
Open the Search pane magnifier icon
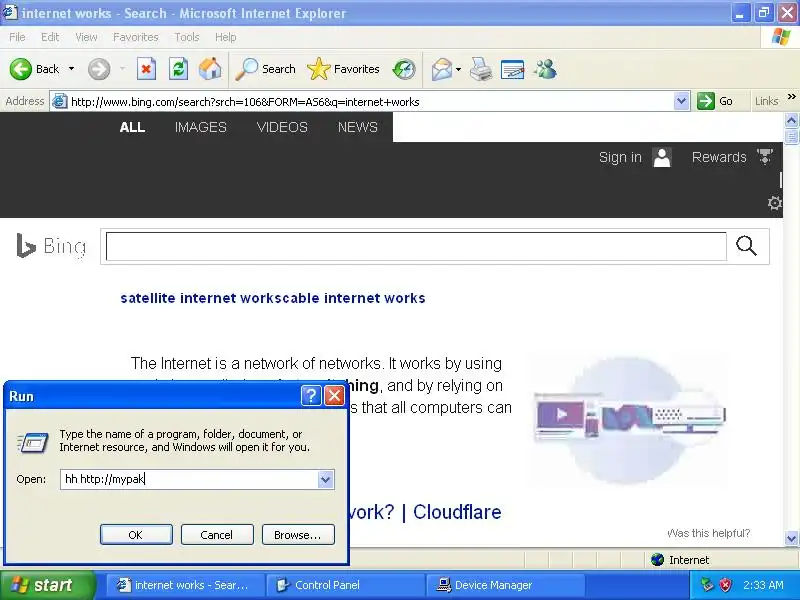(246, 69)
